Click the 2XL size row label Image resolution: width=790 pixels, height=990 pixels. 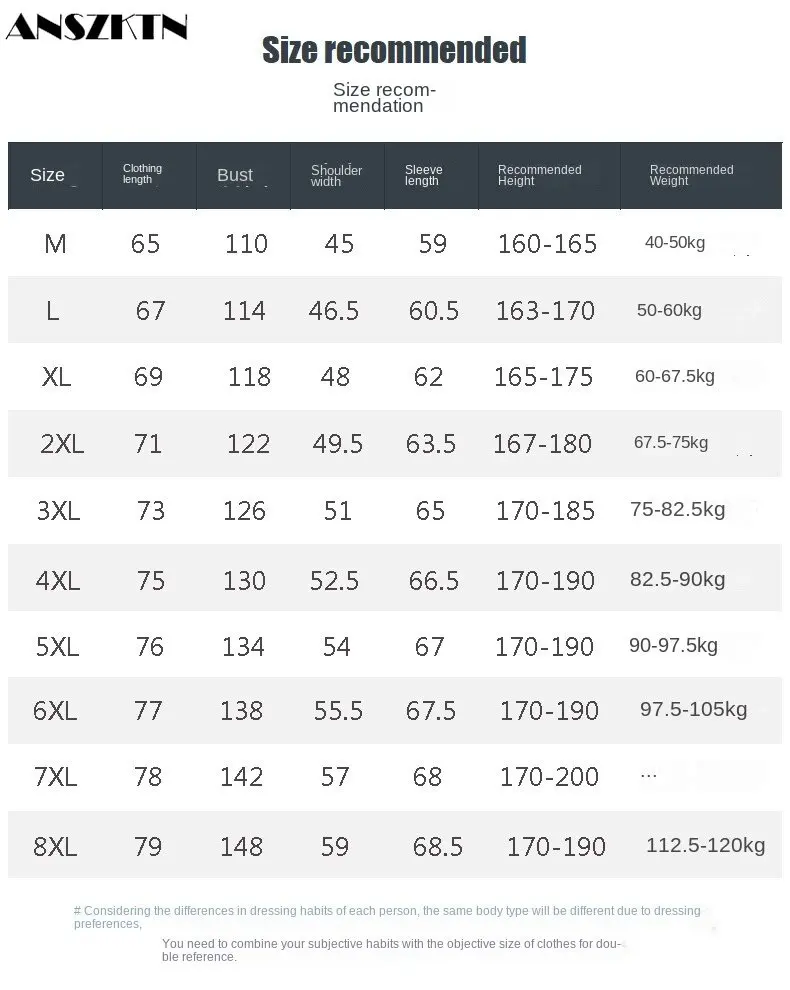point(62,444)
